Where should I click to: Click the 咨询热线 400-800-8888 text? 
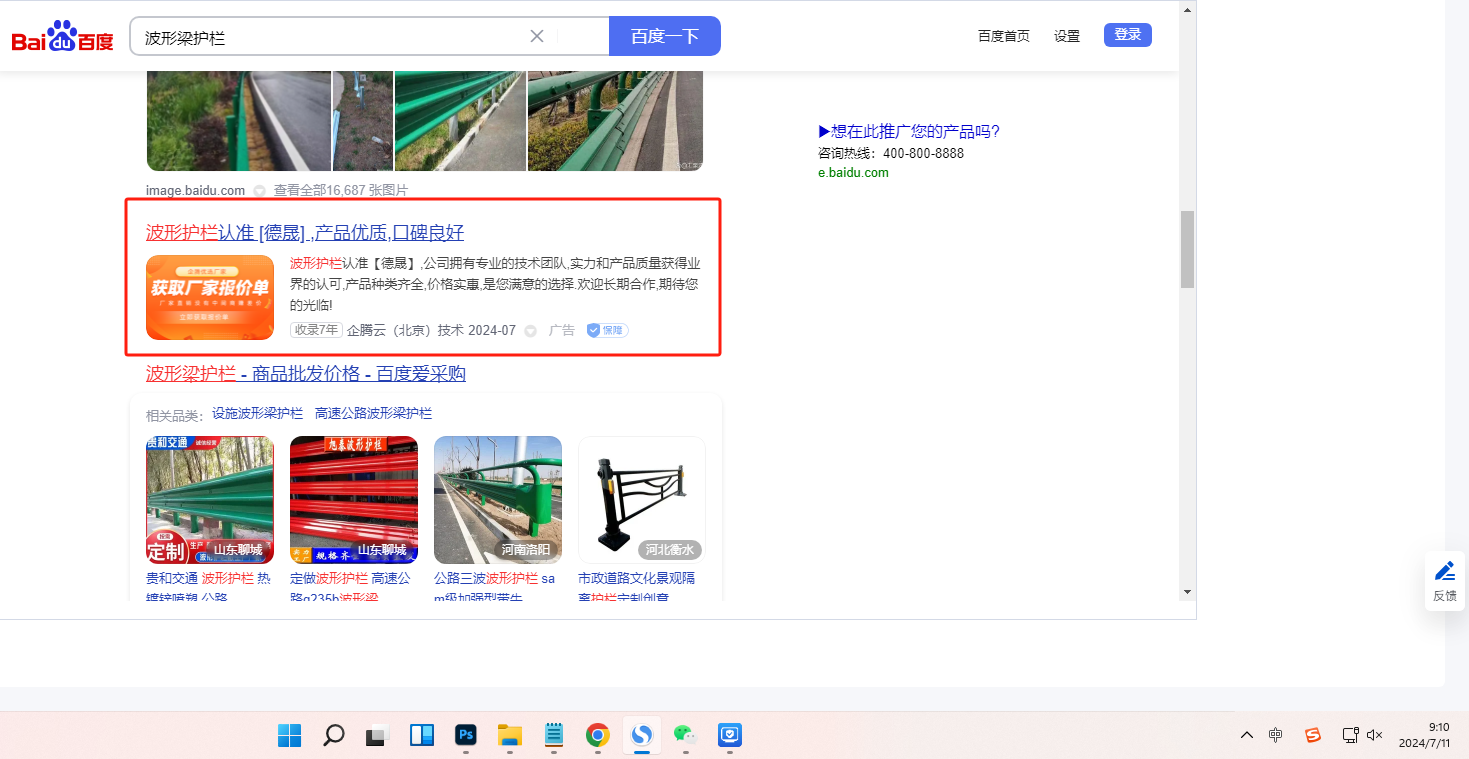[x=891, y=153]
